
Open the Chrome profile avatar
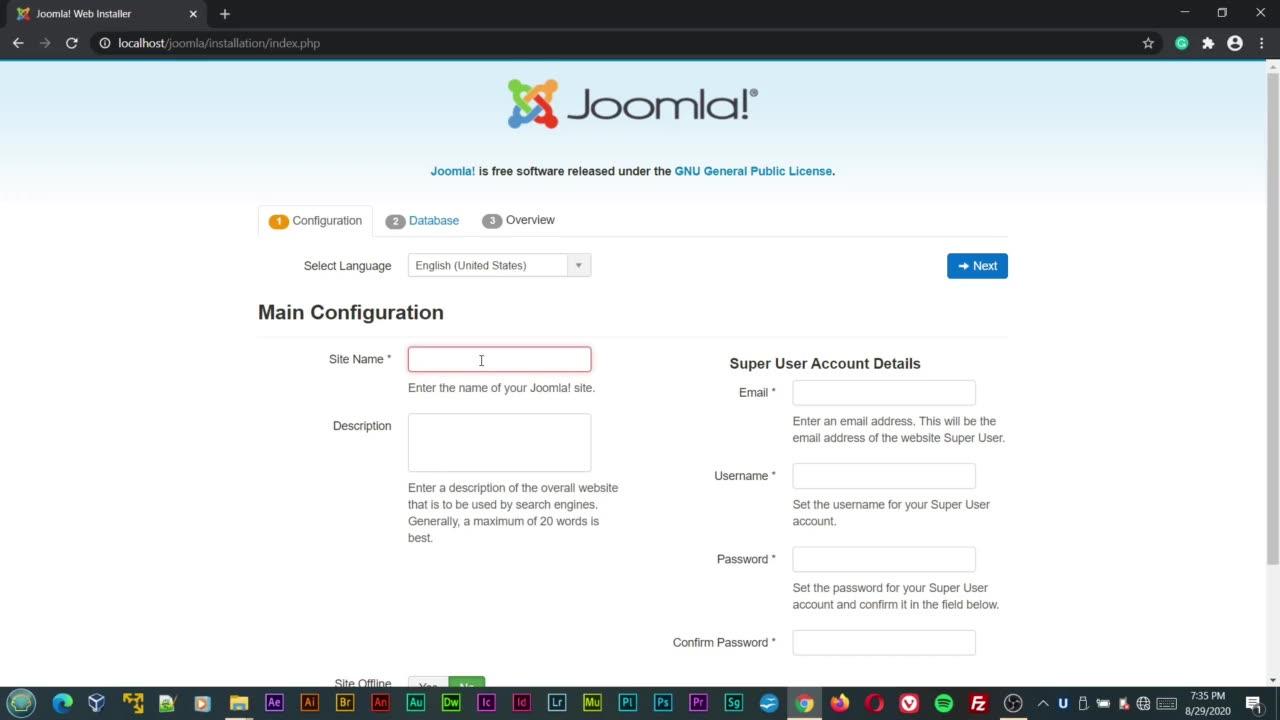coord(1235,43)
